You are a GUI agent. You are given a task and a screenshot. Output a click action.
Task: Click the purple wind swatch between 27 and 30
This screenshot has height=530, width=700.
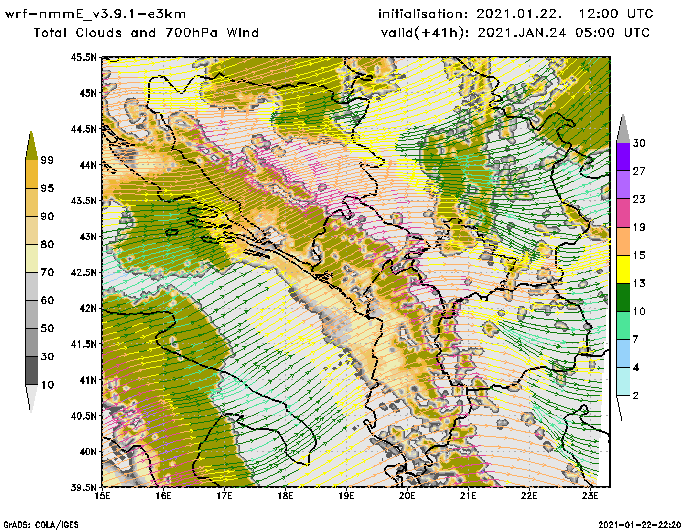(x=623, y=157)
